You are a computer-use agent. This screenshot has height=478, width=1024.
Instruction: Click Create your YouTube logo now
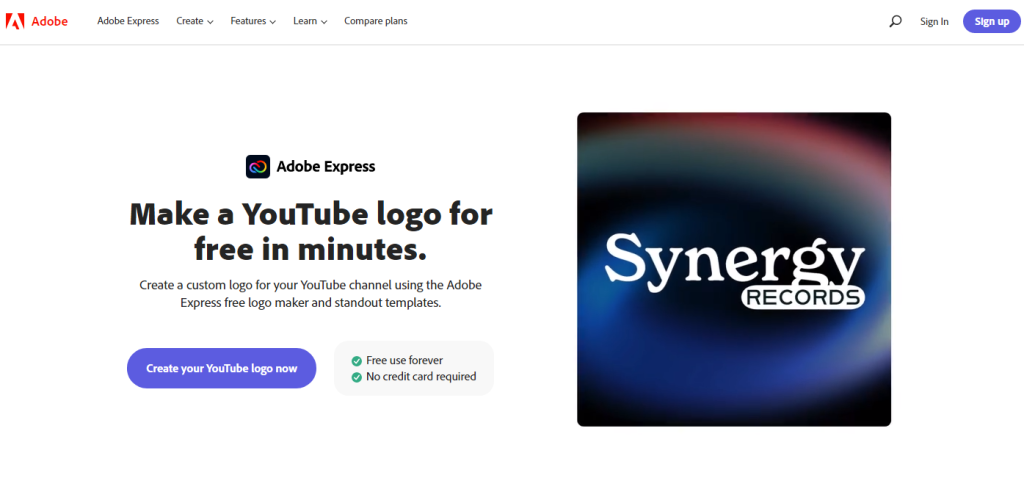[221, 368]
